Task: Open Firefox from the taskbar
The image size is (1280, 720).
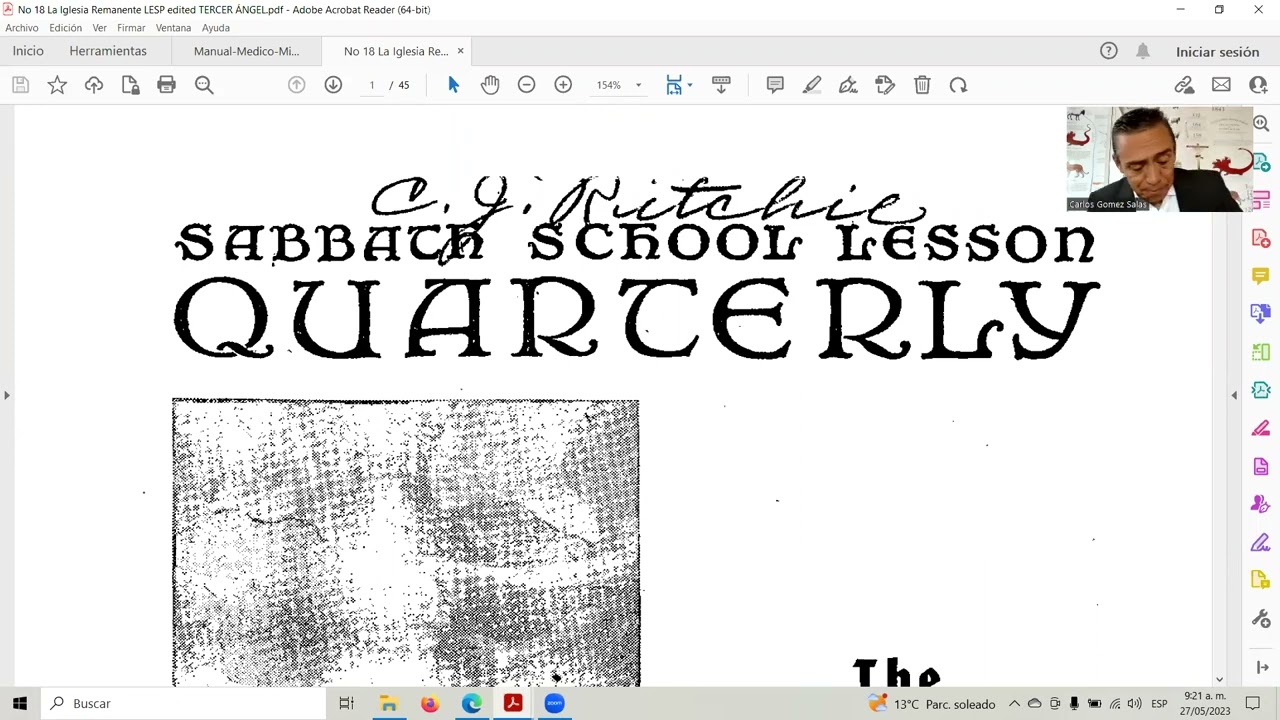Action: tap(430, 703)
